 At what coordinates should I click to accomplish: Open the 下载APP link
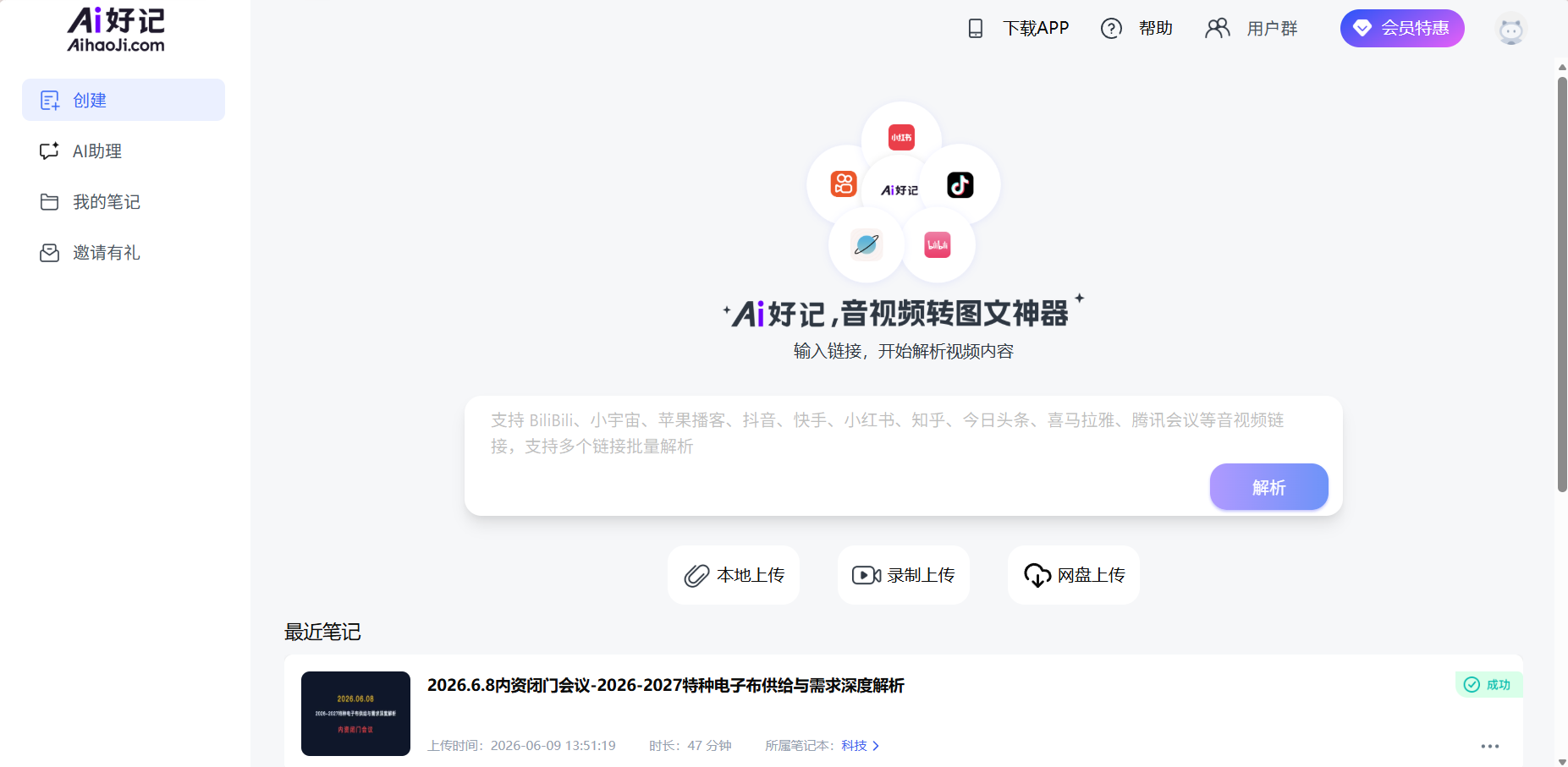pyautogui.click(x=1036, y=29)
